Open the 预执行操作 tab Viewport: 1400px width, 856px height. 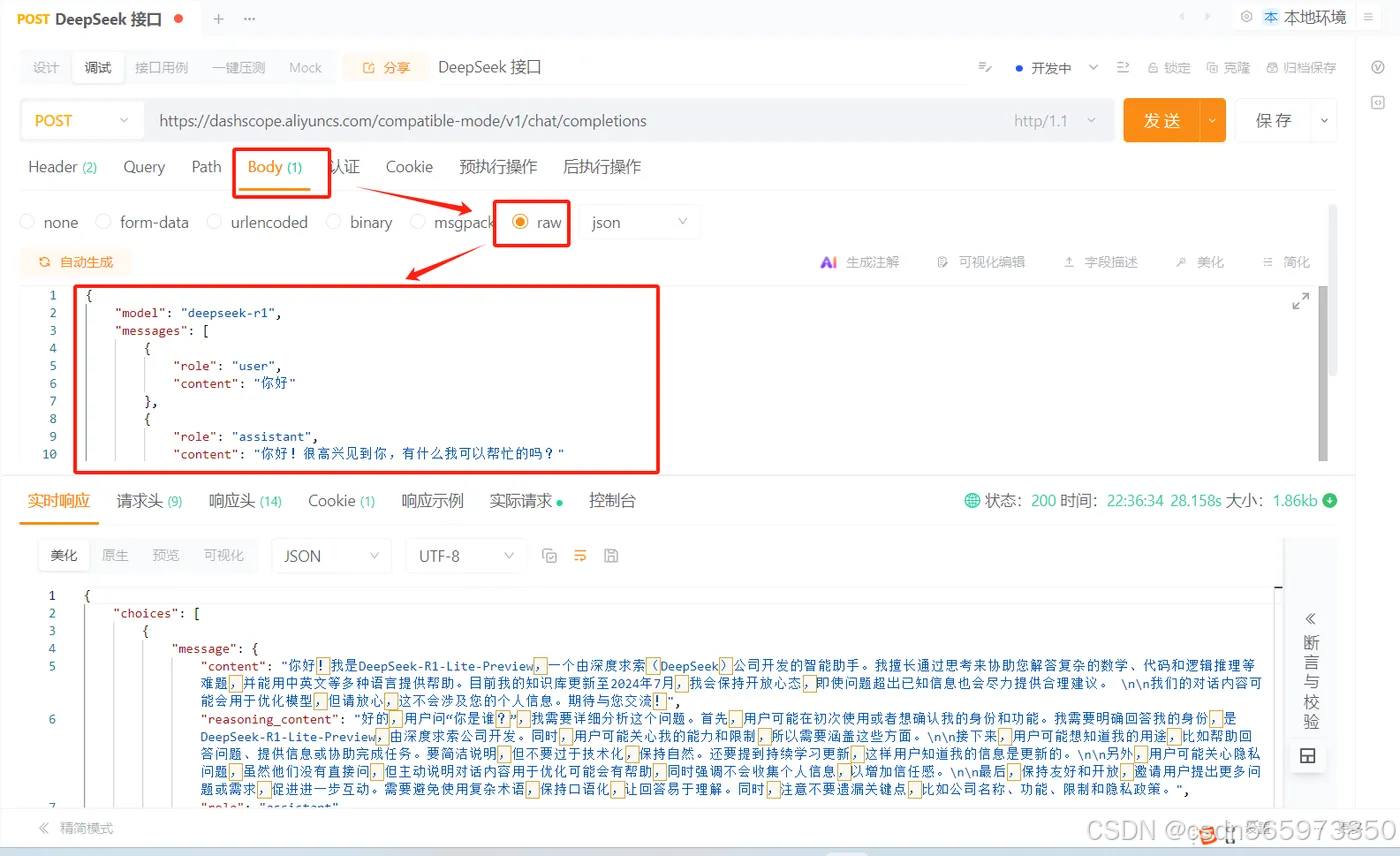coord(498,167)
